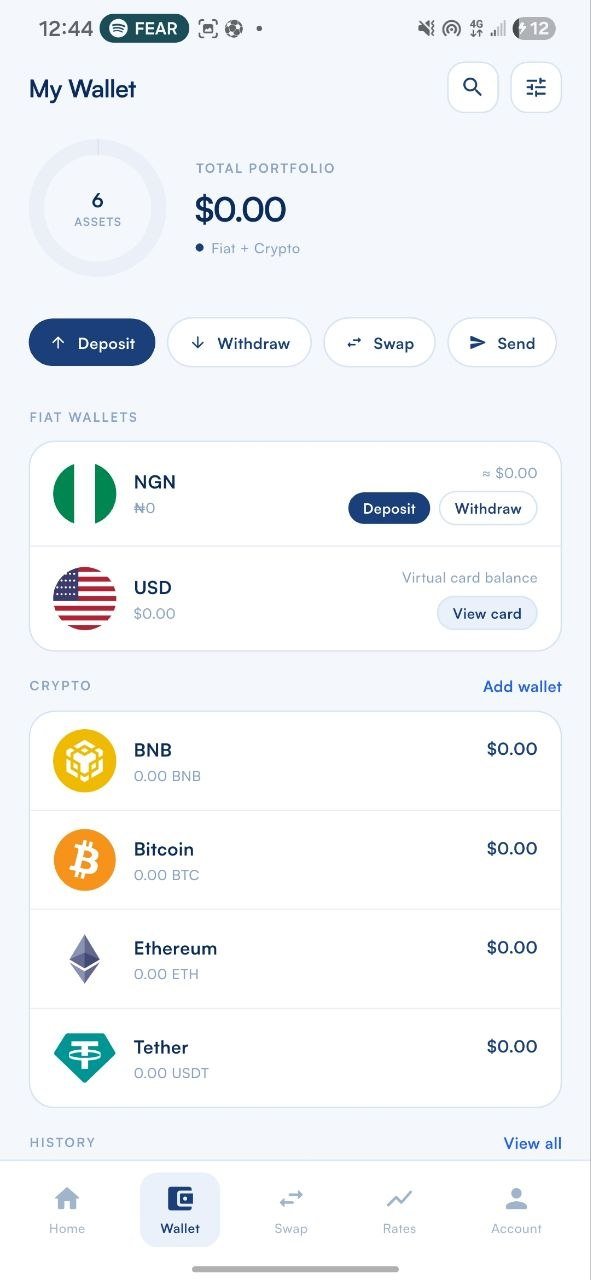Tap the Deposit button
Screen dimensions: 591x1280
[92, 342]
